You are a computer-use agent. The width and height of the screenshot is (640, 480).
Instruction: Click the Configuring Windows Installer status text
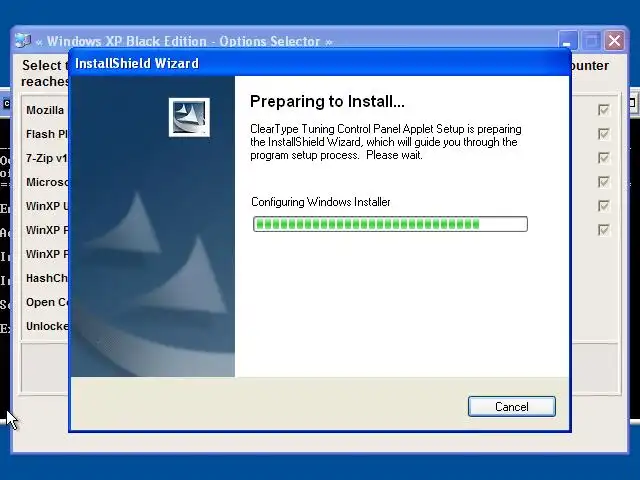click(x=321, y=202)
